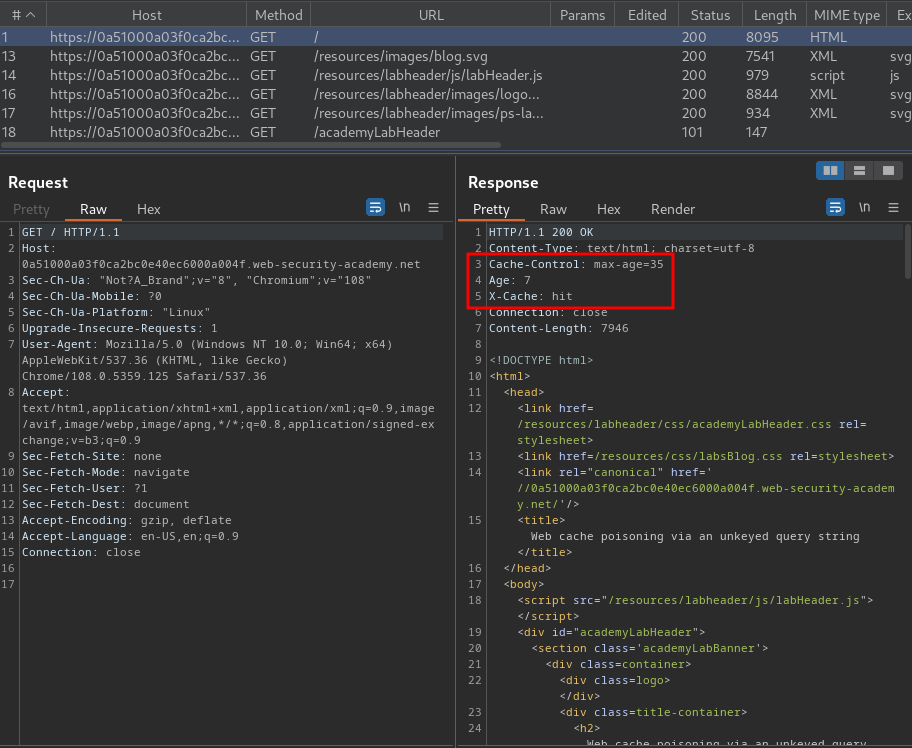This screenshot has height=748, width=912.
Task: Sort by Method column header
Action: click(279, 15)
